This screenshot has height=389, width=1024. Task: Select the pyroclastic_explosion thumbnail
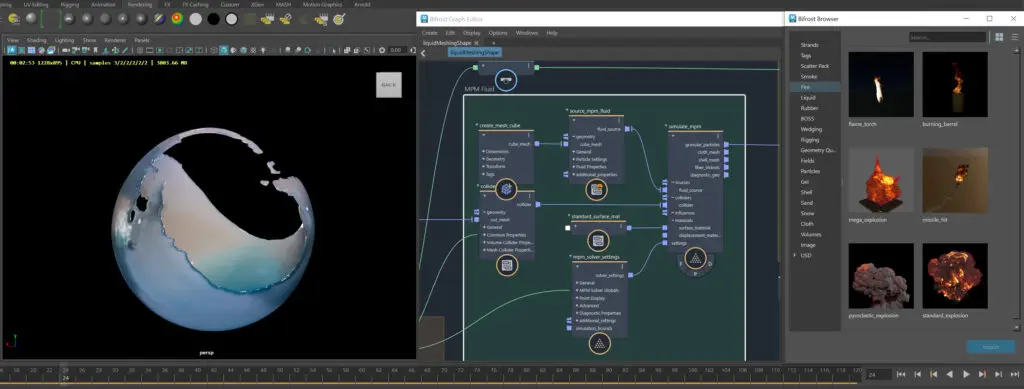(880, 276)
